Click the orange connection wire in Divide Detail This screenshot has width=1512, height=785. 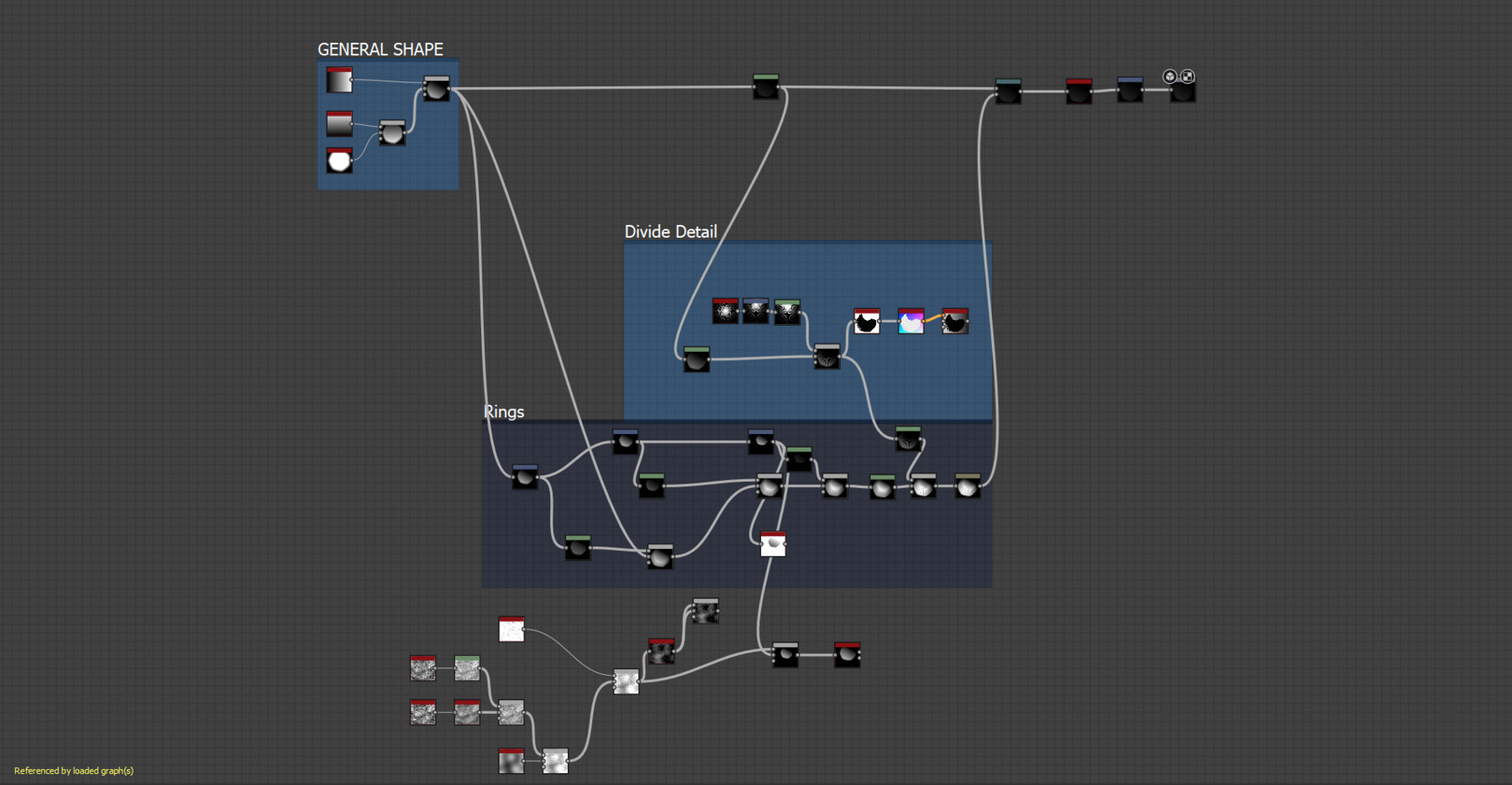coord(932,319)
